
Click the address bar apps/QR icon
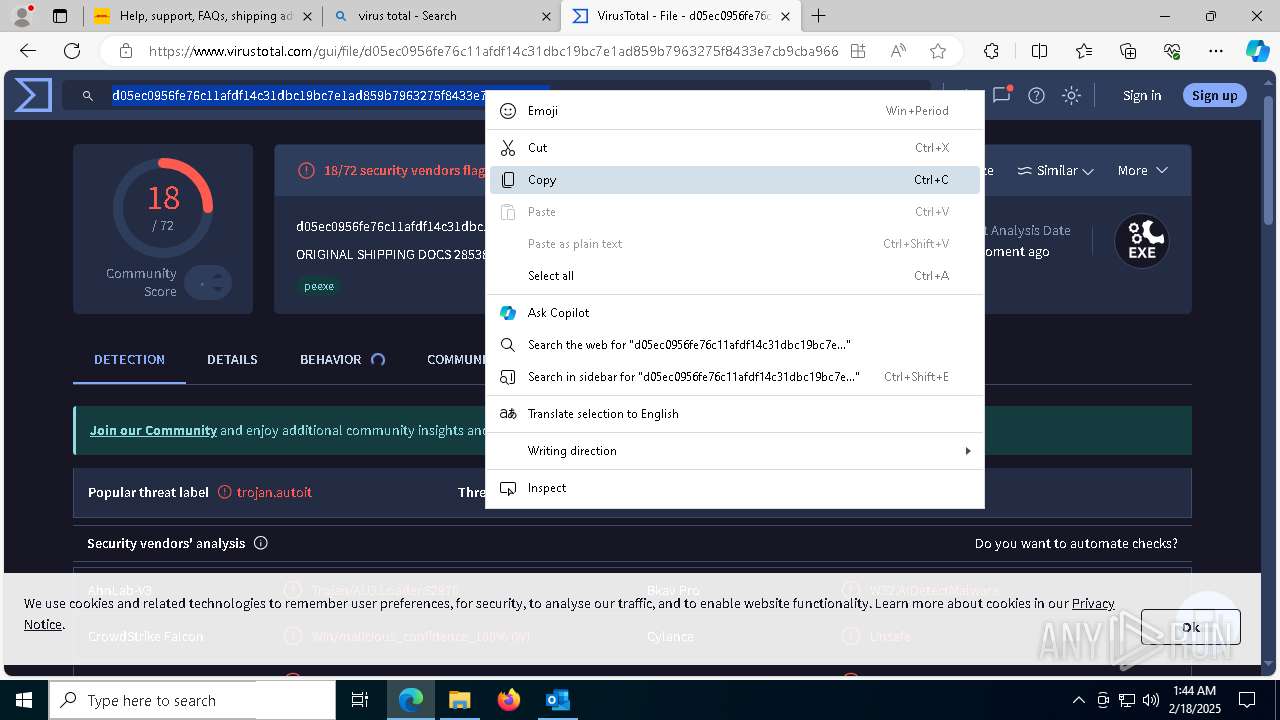(x=858, y=51)
